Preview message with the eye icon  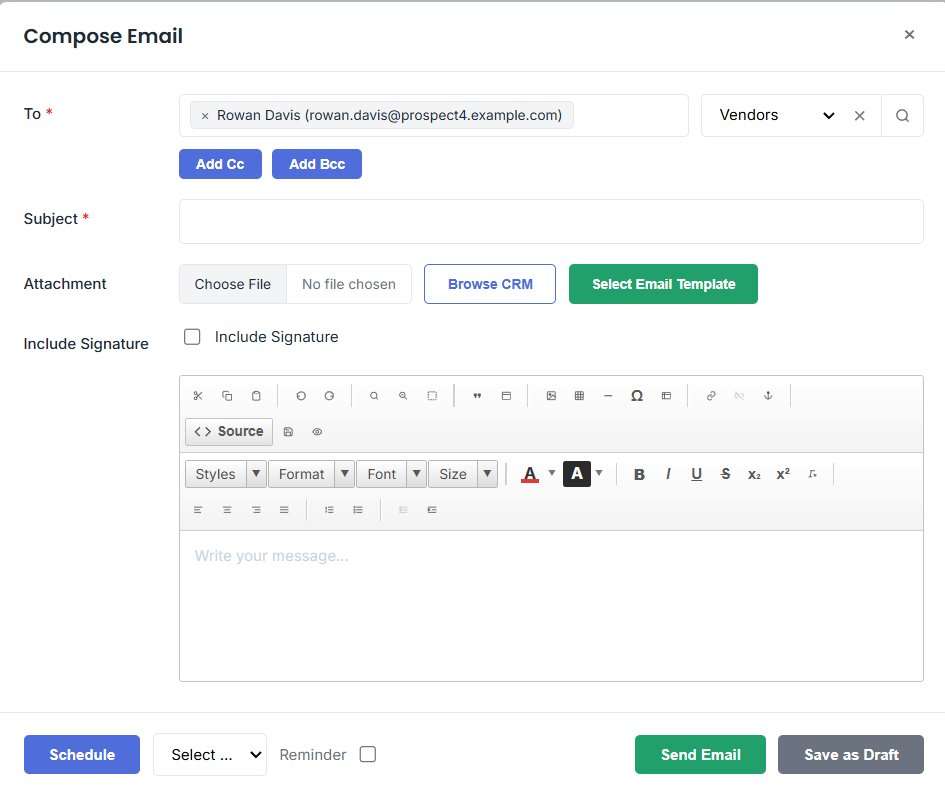(317, 432)
